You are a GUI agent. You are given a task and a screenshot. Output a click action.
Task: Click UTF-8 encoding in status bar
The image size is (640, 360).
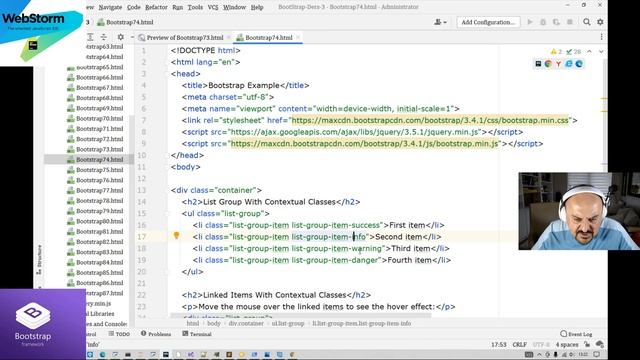tap(541, 345)
